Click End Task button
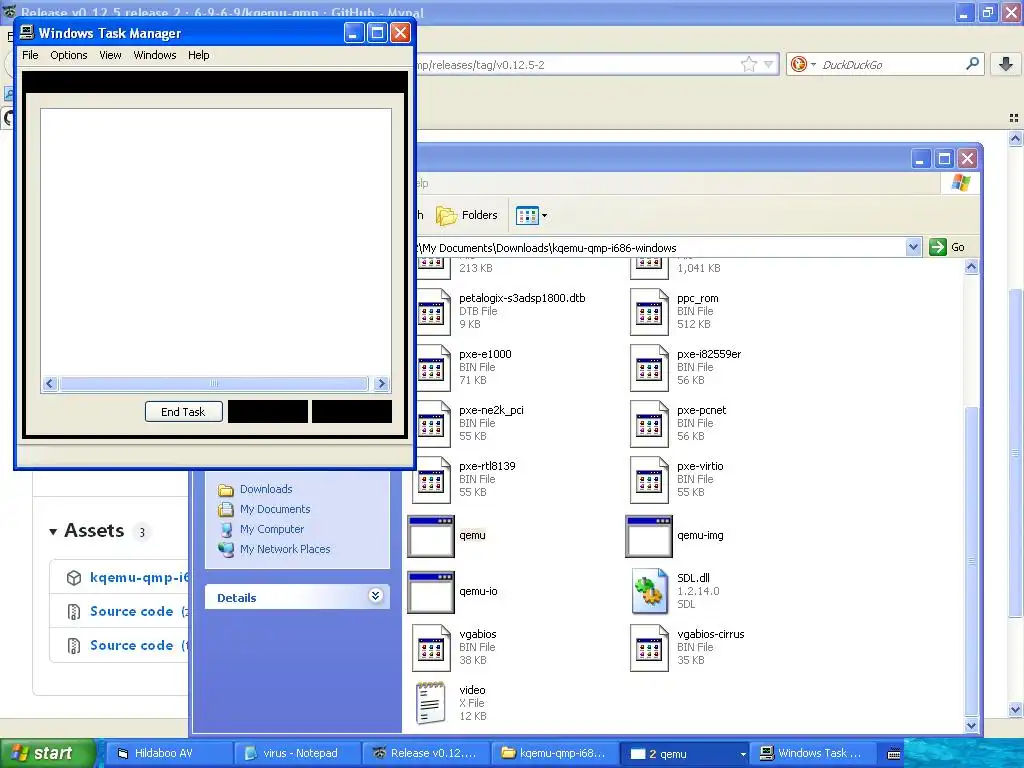1024x768 pixels. click(184, 411)
